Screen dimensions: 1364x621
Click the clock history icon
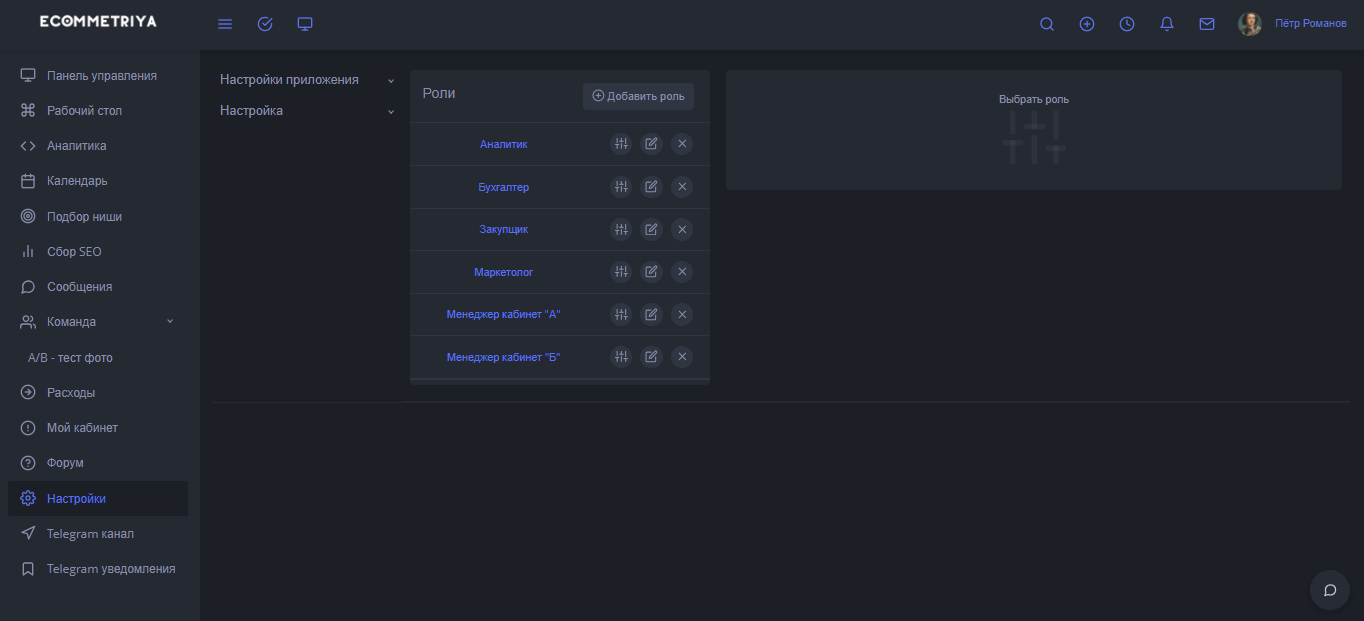[x=1127, y=24]
